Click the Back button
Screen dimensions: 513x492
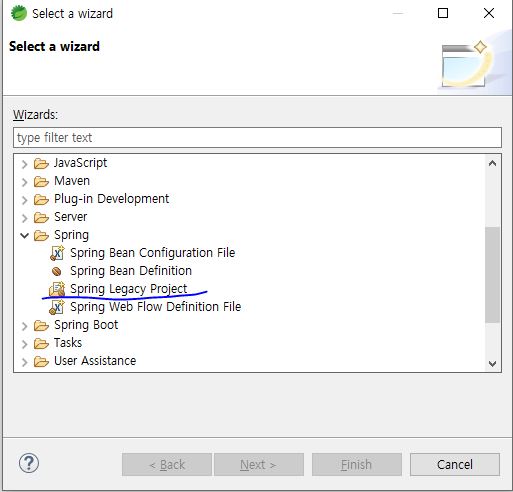click(167, 464)
